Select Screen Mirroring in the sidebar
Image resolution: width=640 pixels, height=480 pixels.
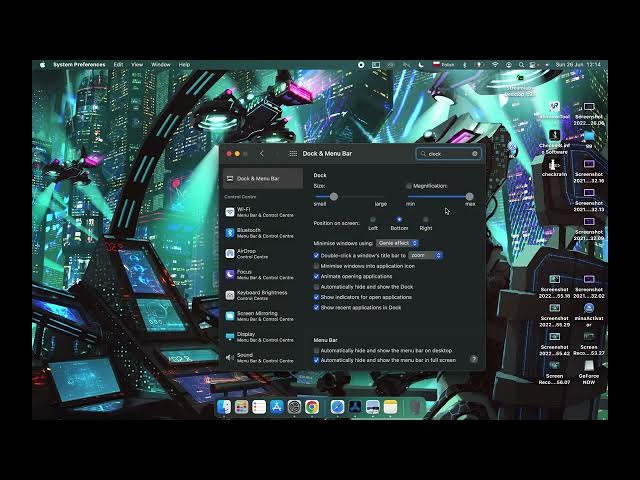click(263, 316)
